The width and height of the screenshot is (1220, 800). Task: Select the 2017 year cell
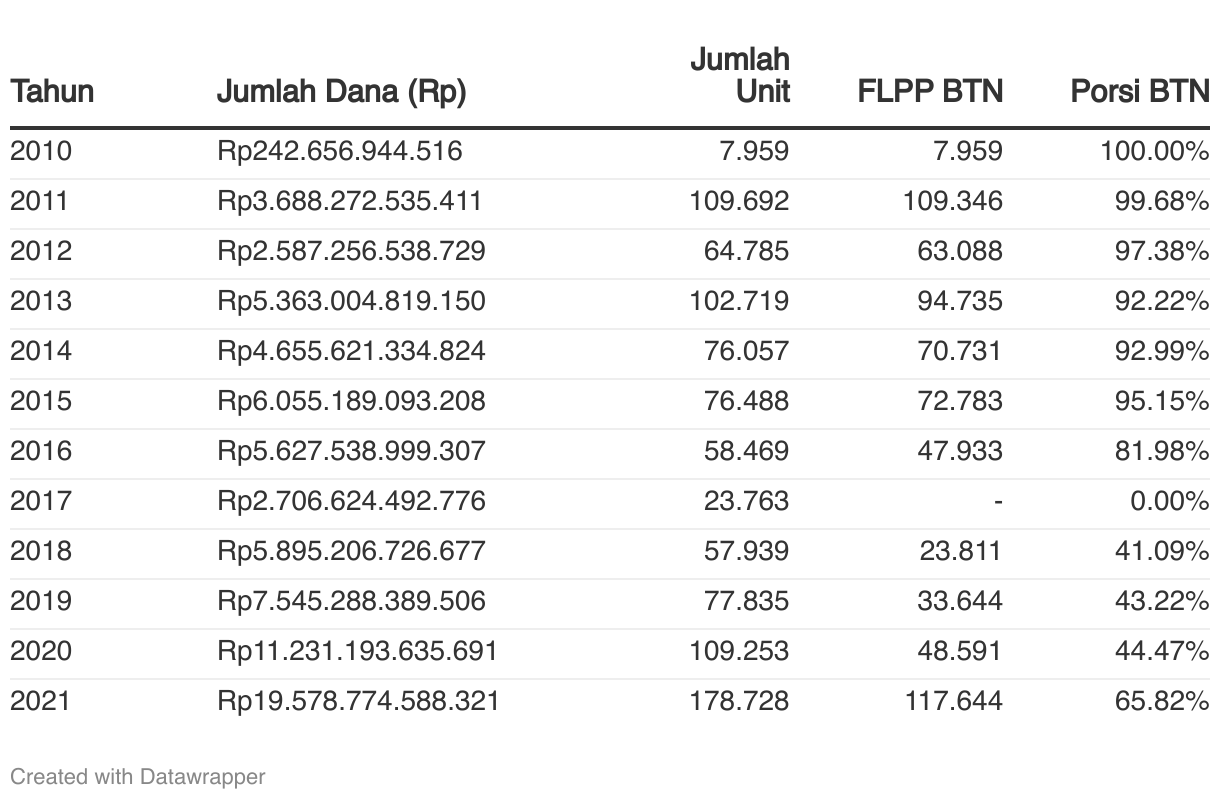[x=41, y=501]
